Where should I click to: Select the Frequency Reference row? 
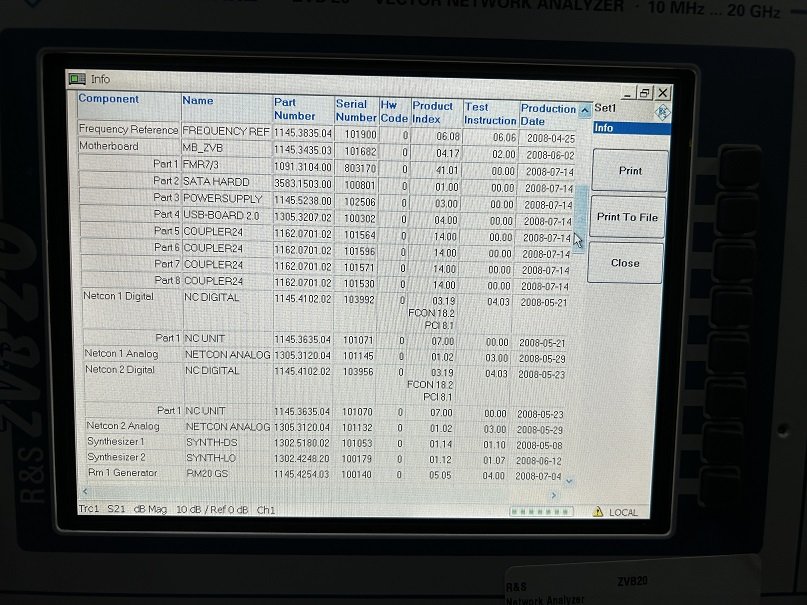(326, 132)
